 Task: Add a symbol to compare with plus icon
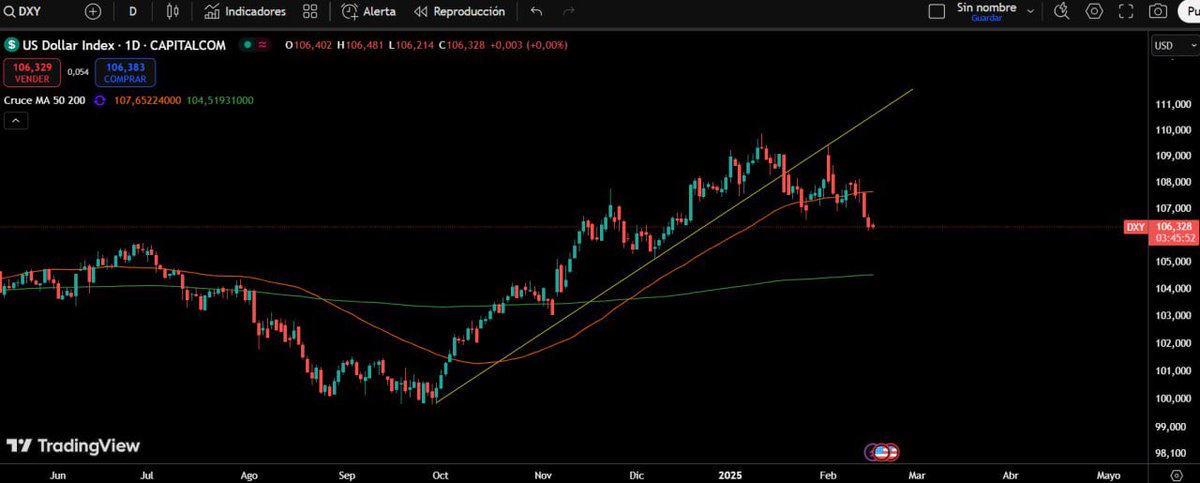click(93, 11)
